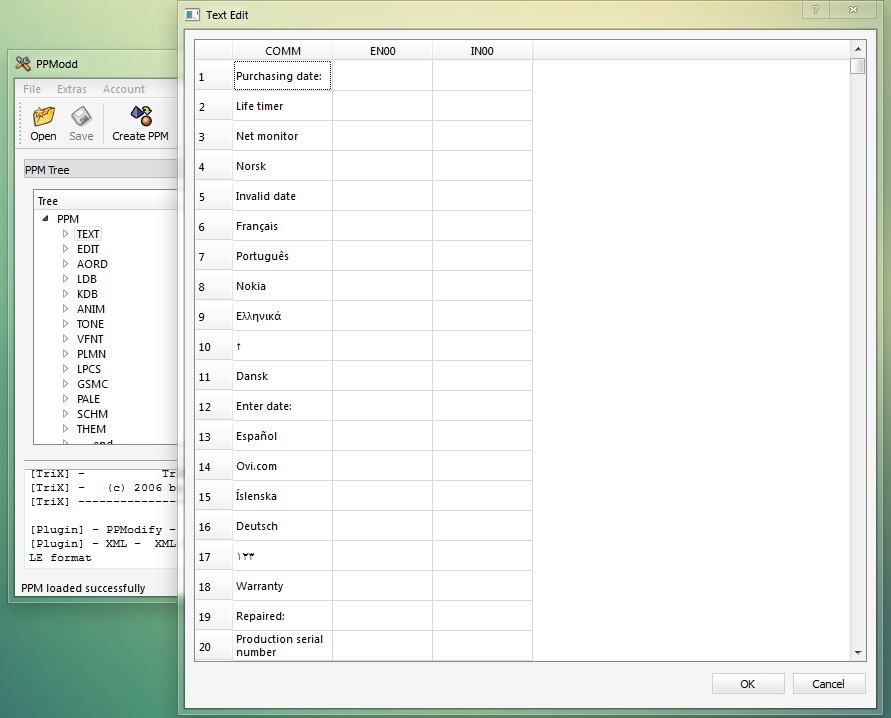Expand the VFNT tree node
Viewport: 891px width, 718px height.
pyautogui.click(x=65, y=339)
